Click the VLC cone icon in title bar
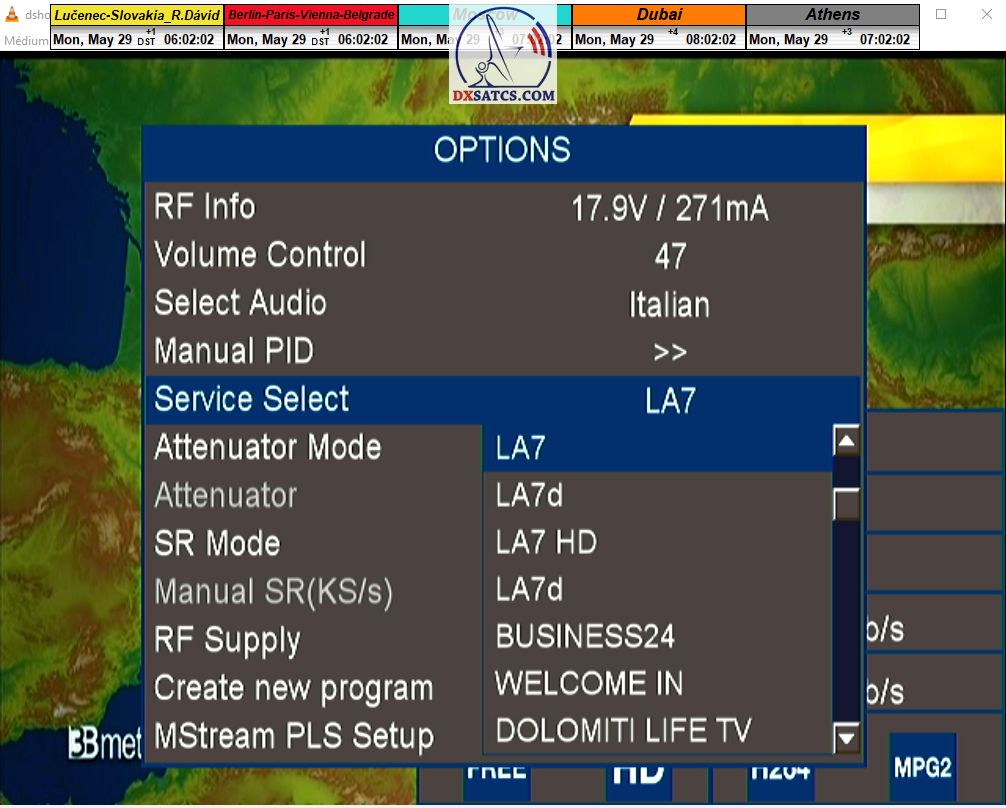The height and width of the screenshot is (808, 1006). coord(13,14)
